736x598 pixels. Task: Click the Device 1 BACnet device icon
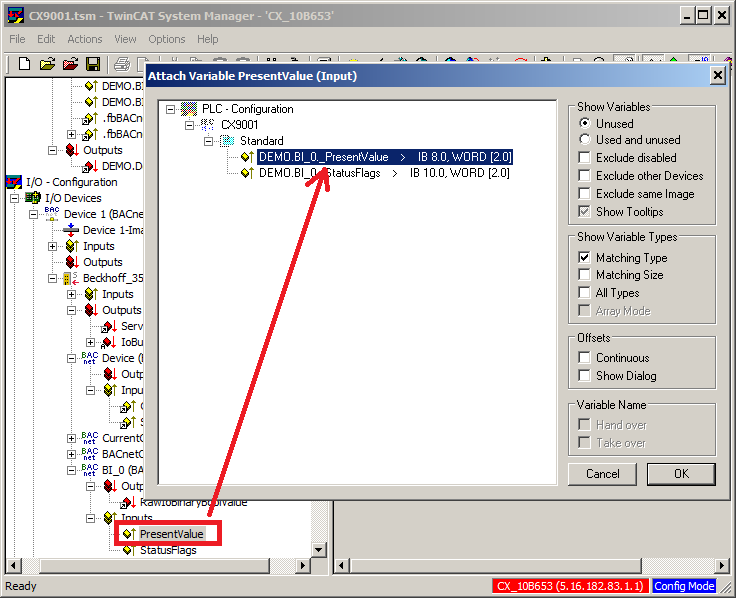click(52, 214)
